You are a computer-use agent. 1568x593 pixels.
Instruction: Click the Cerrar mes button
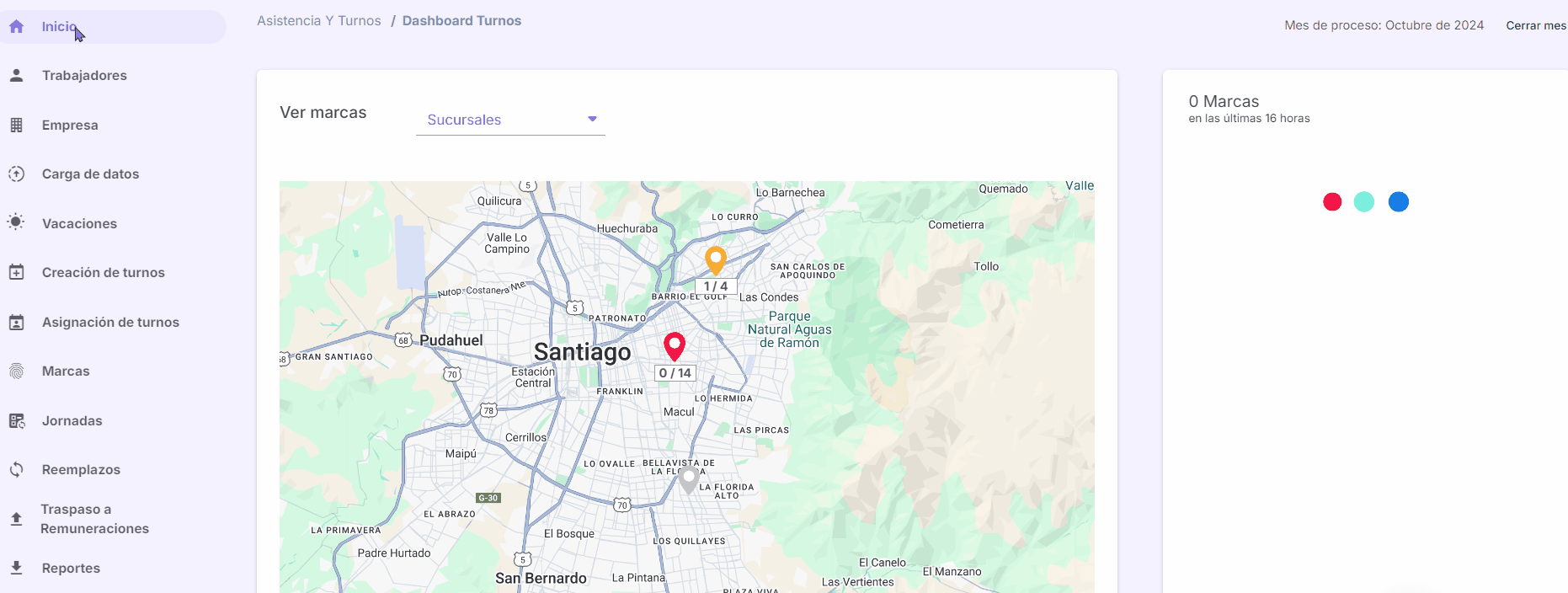pyautogui.click(x=1536, y=25)
